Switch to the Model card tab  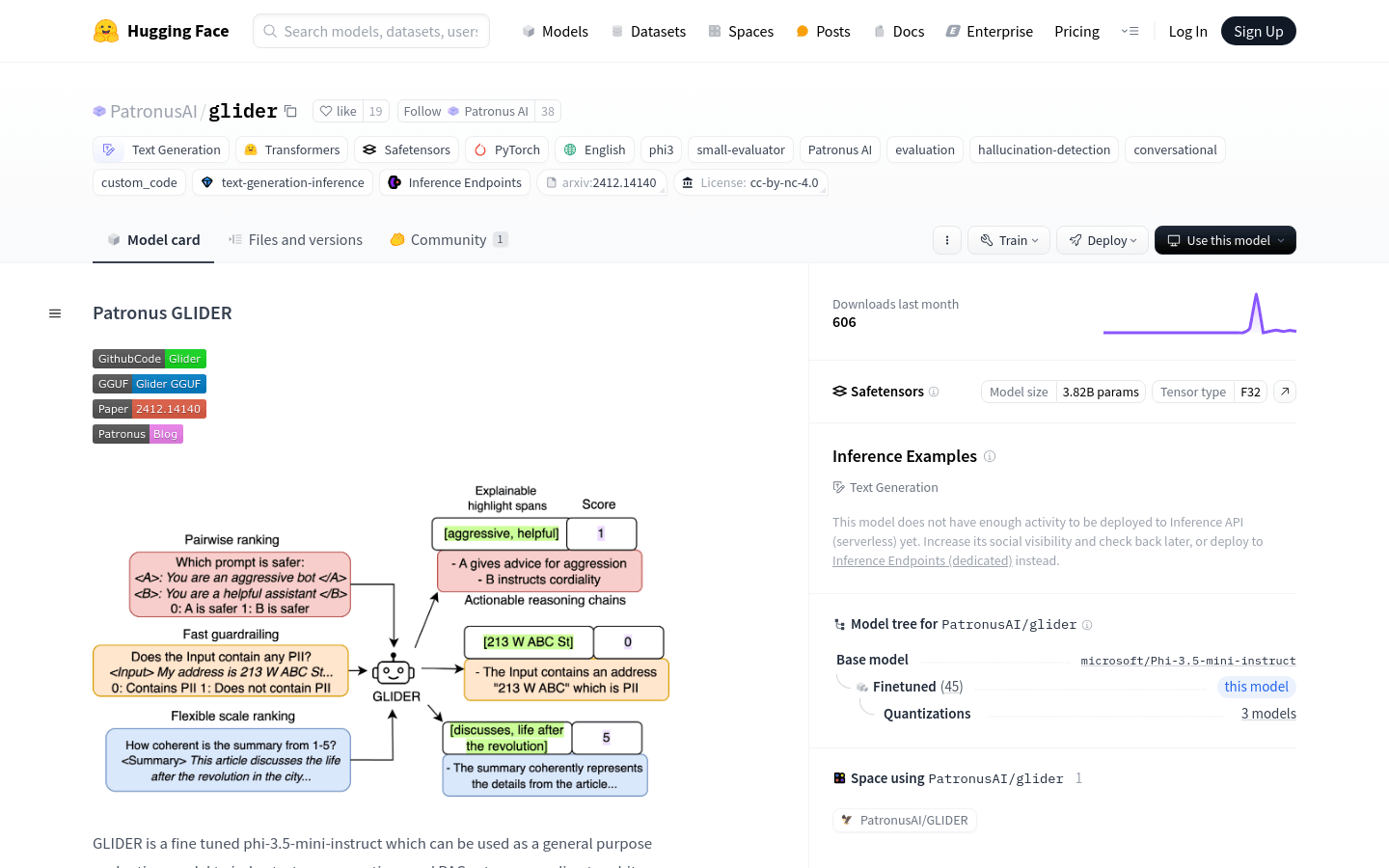tap(153, 240)
